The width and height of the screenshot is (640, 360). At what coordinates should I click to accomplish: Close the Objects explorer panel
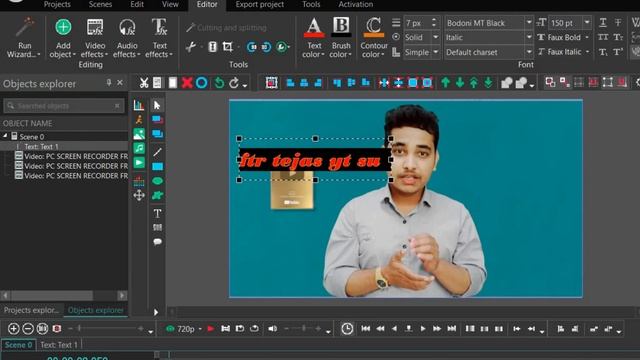120,83
